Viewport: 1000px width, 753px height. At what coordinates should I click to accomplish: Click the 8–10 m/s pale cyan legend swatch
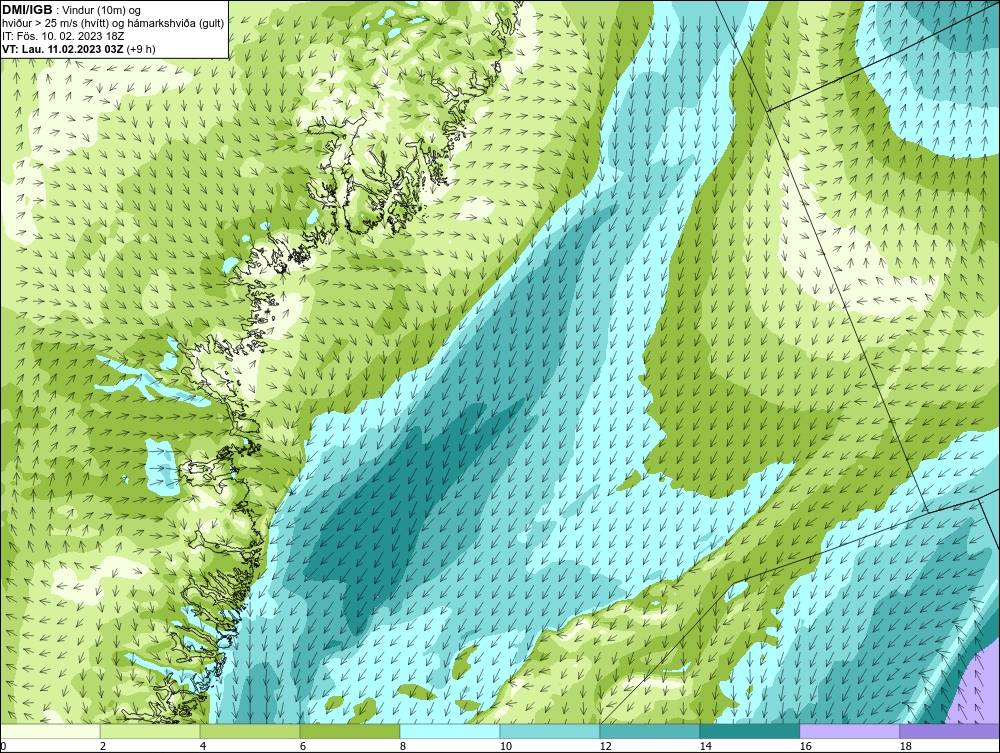(x=450, y=731)
